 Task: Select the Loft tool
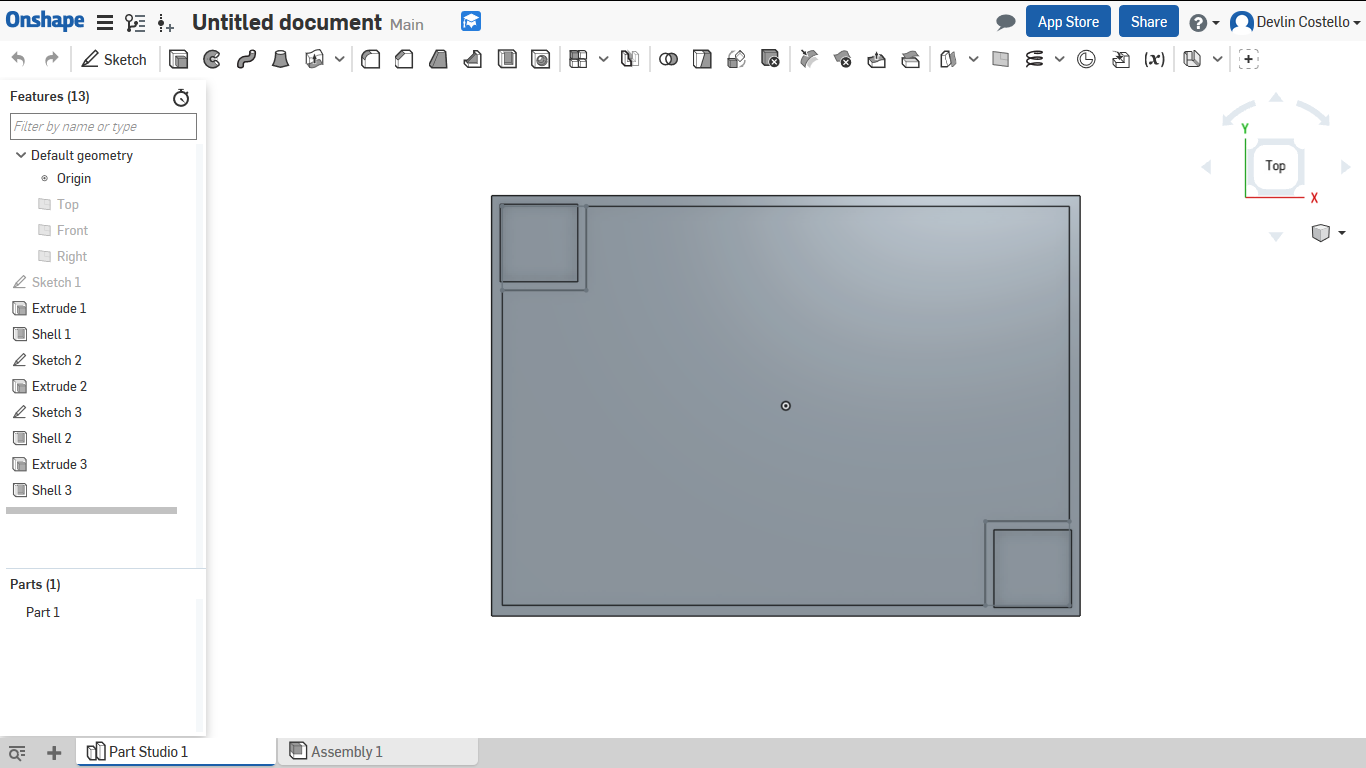[x=280, y=59]
